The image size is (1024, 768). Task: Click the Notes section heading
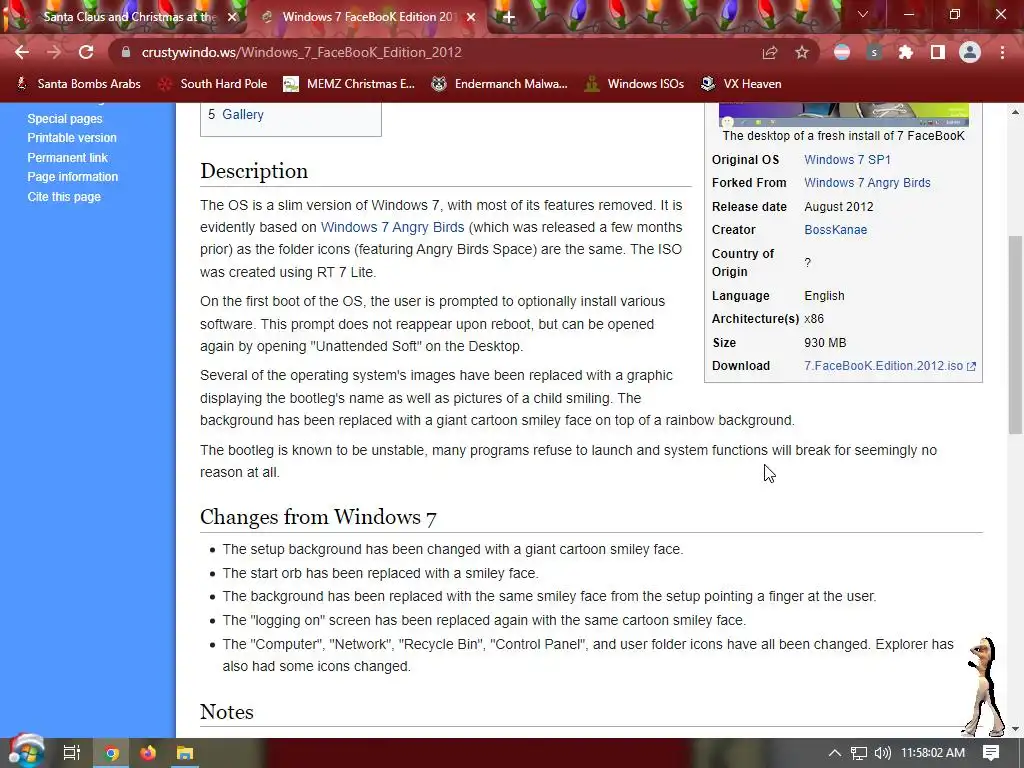pos(227,712)
